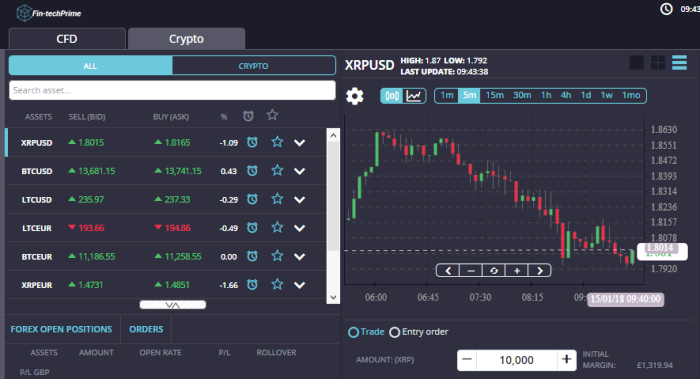Set price alert for LTCEUR
The width and height of the screenshot is (700, 379).
point(252,228)
